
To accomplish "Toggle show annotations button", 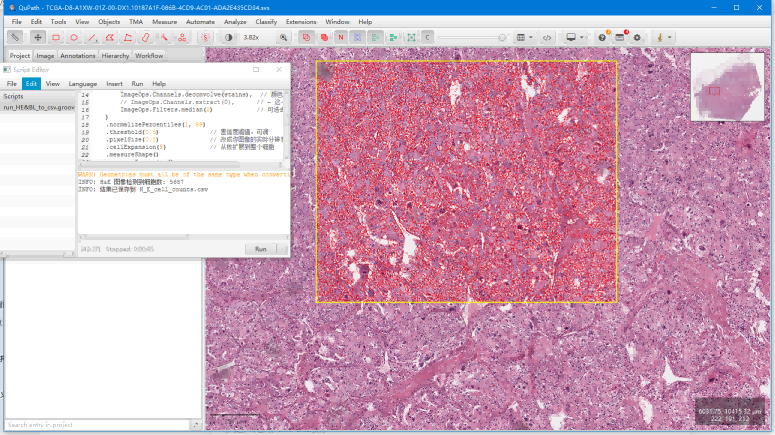I will (x=306, y=37).
